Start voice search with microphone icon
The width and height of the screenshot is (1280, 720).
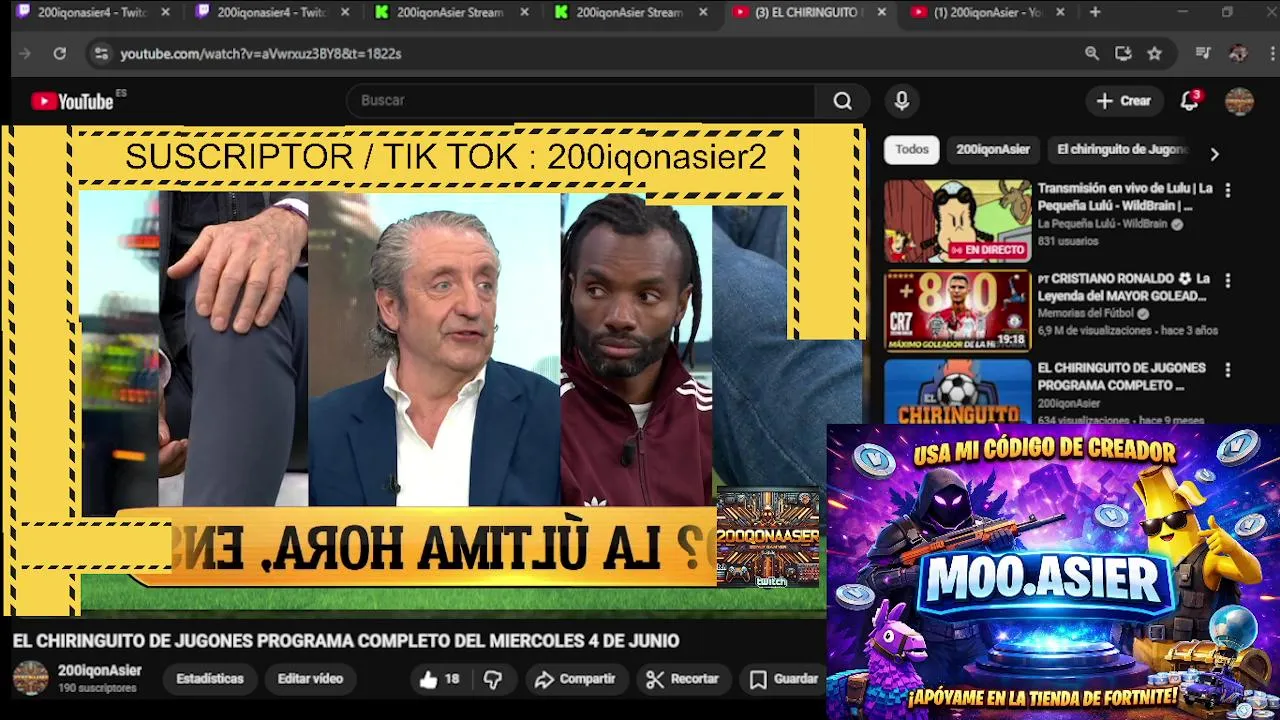[x=902, y=101]
